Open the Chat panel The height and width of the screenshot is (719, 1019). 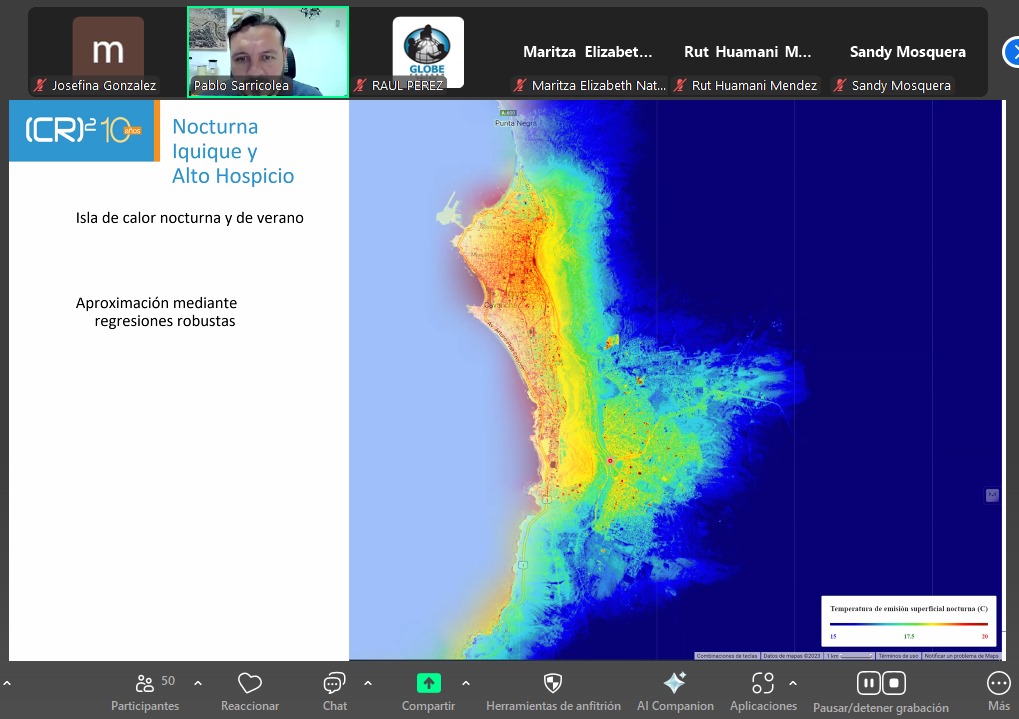[x=334, y=684]
